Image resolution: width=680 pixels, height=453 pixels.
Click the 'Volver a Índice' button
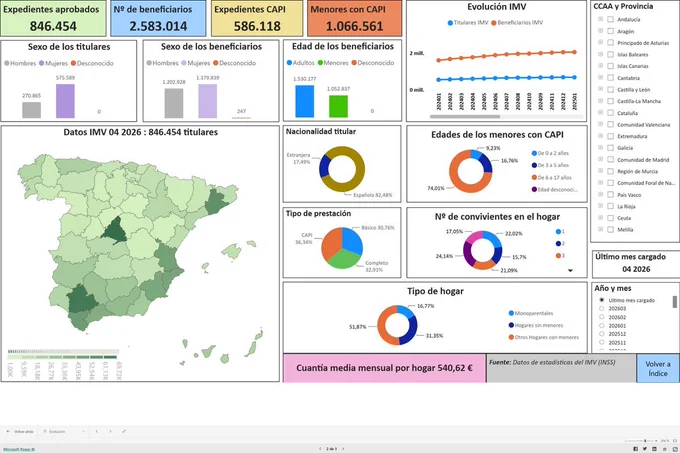[x=657, y=368]
